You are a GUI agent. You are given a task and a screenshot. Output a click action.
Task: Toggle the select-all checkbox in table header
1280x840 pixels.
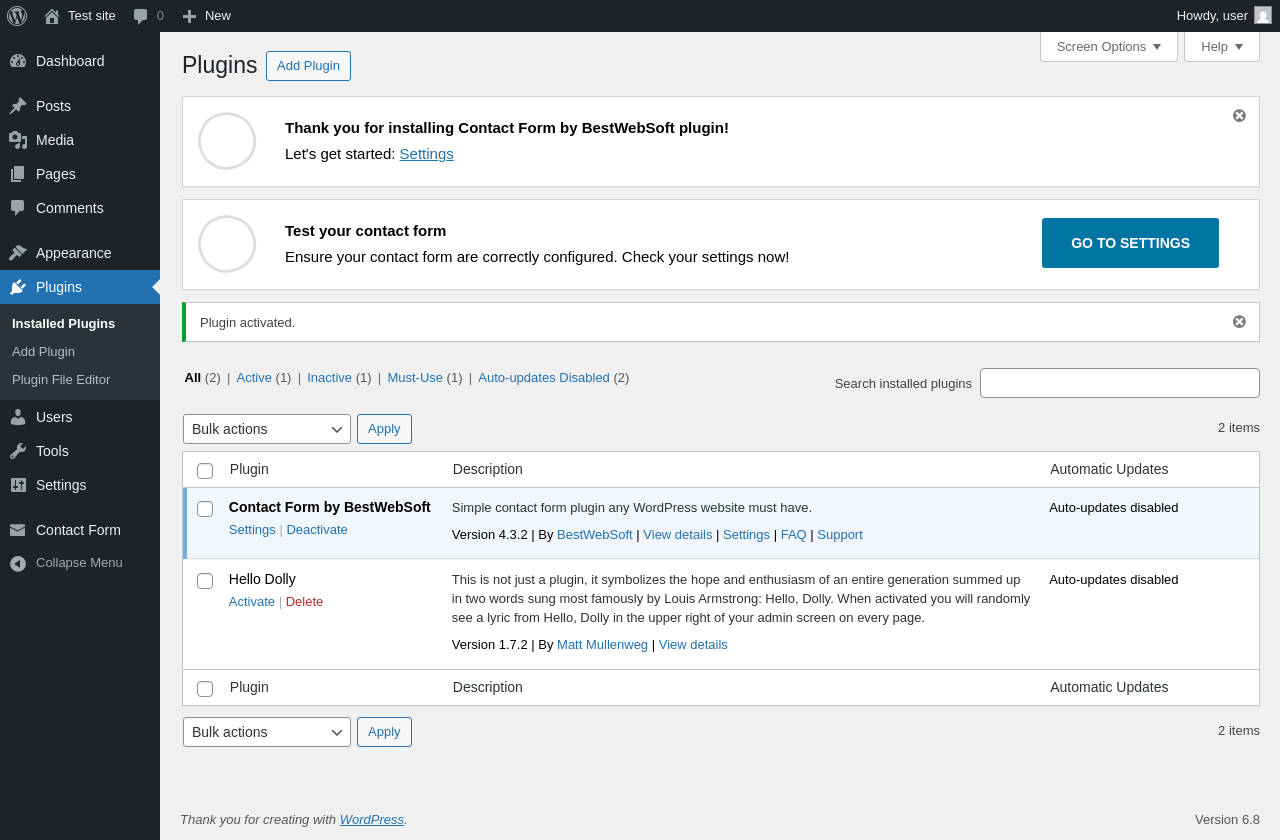pos(205,471)
